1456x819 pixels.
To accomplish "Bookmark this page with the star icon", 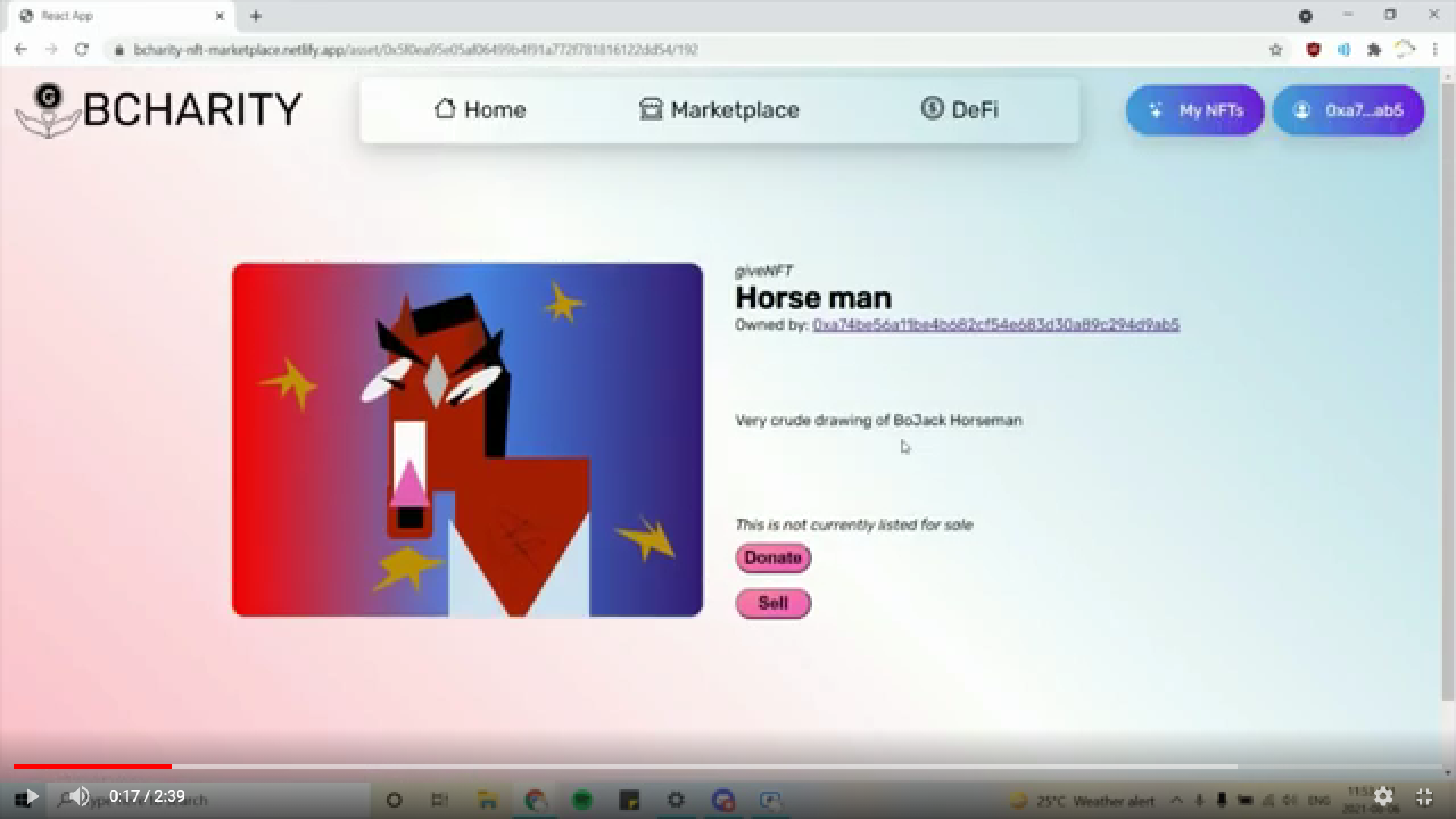I will tap(1276, 50).
